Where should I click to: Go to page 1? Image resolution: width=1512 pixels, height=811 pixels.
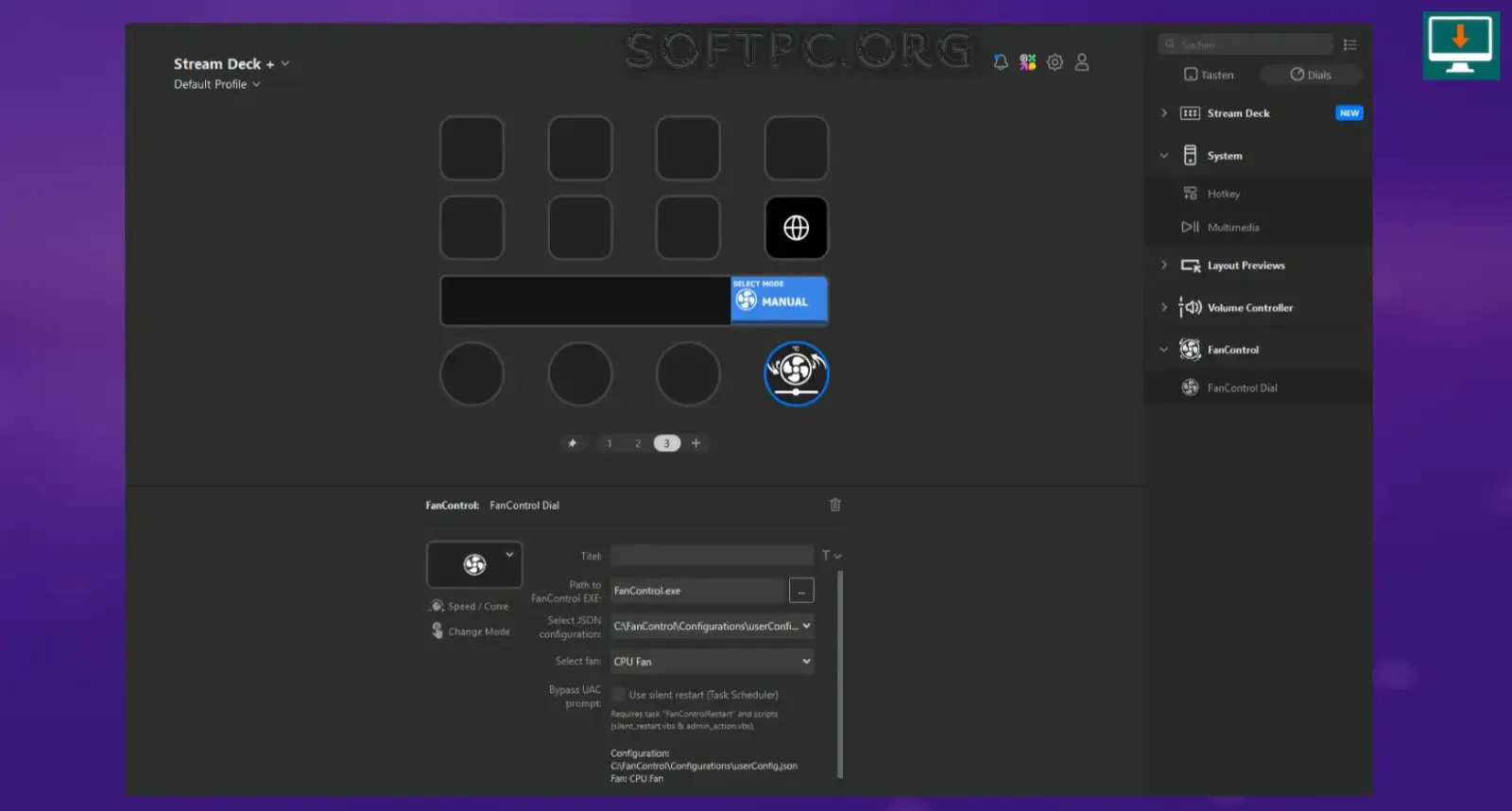click(610, 443)
